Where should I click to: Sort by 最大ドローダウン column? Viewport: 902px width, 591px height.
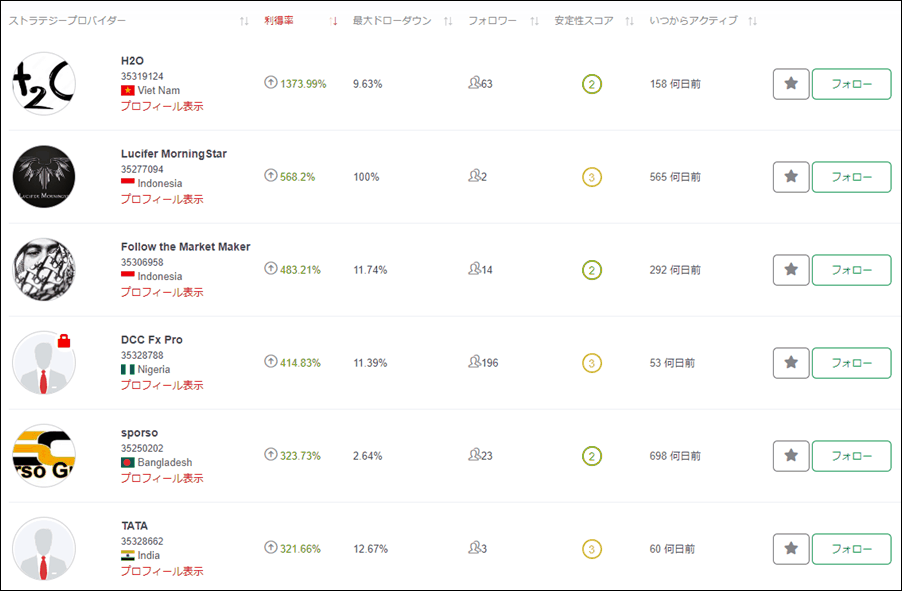pyautogui.click(x=448, y=21)
